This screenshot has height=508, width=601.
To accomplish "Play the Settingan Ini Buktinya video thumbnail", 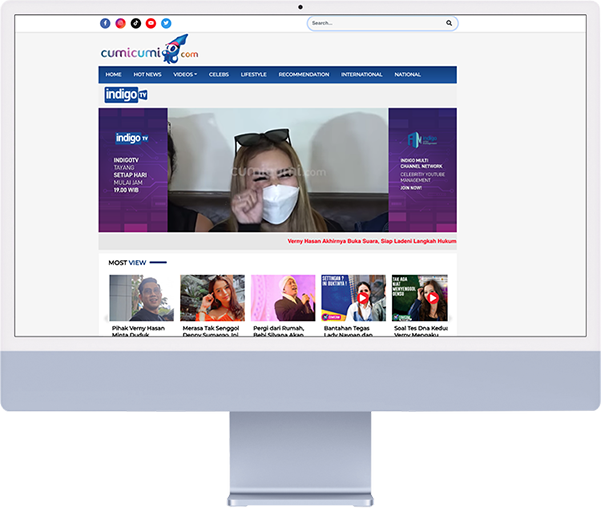I will click(353, 298).
